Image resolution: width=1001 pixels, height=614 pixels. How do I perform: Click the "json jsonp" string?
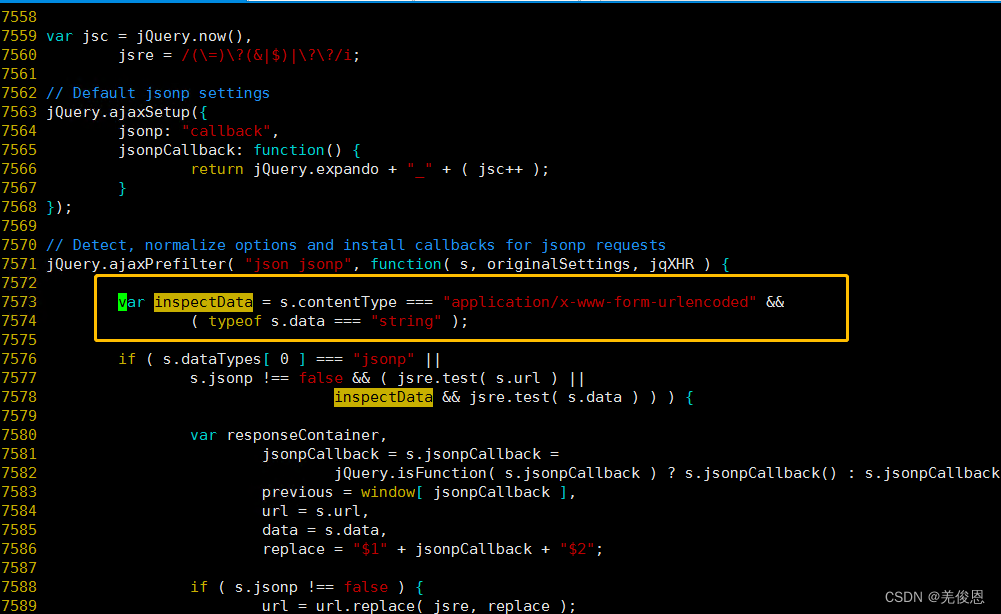298,264
